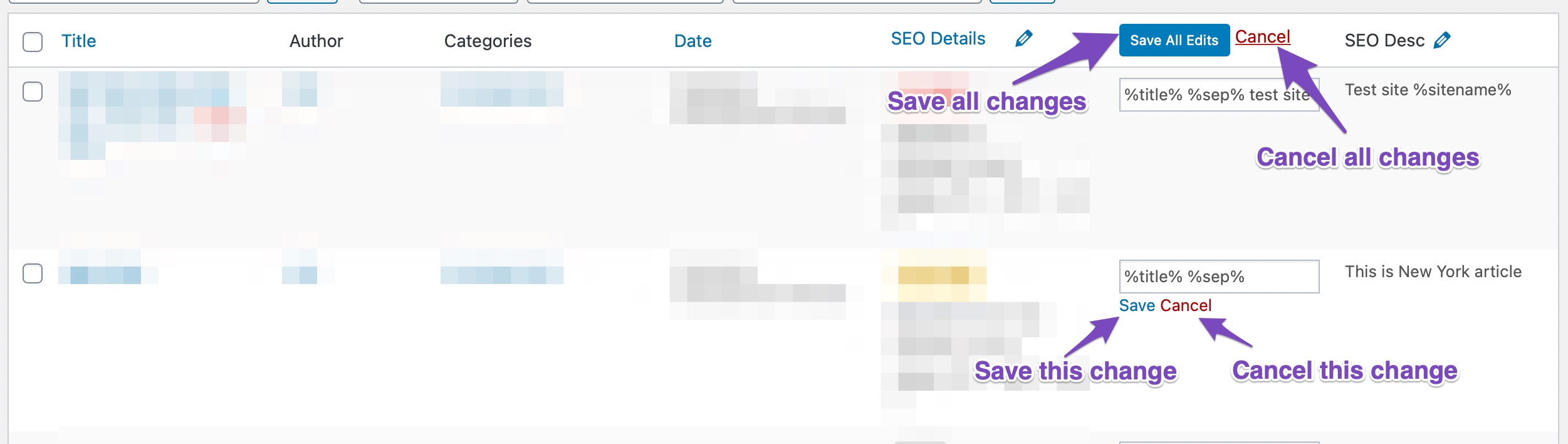This screenshot has height=444, width=1568.
Task: Click the pencil icon beside SEO Details
Action: pos(1023,39)
